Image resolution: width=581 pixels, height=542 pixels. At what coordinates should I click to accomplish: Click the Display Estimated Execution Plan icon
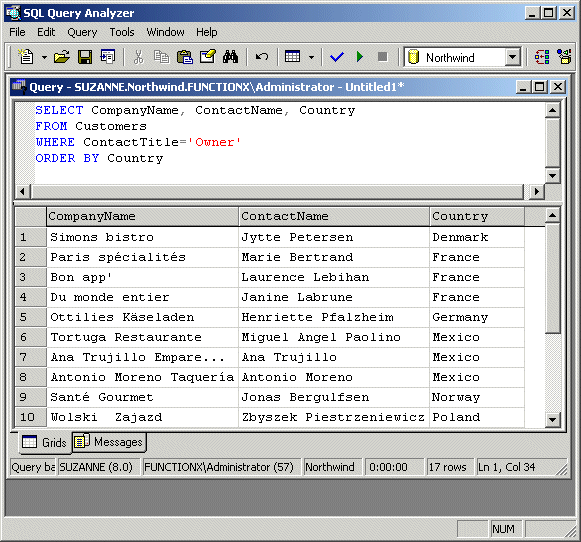[542, 57]
